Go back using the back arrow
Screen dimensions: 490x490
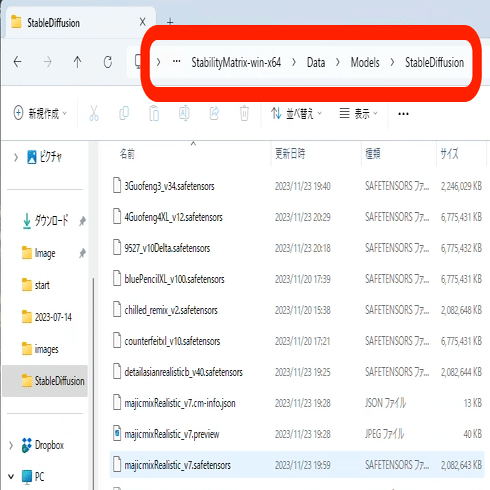point(17,62)
